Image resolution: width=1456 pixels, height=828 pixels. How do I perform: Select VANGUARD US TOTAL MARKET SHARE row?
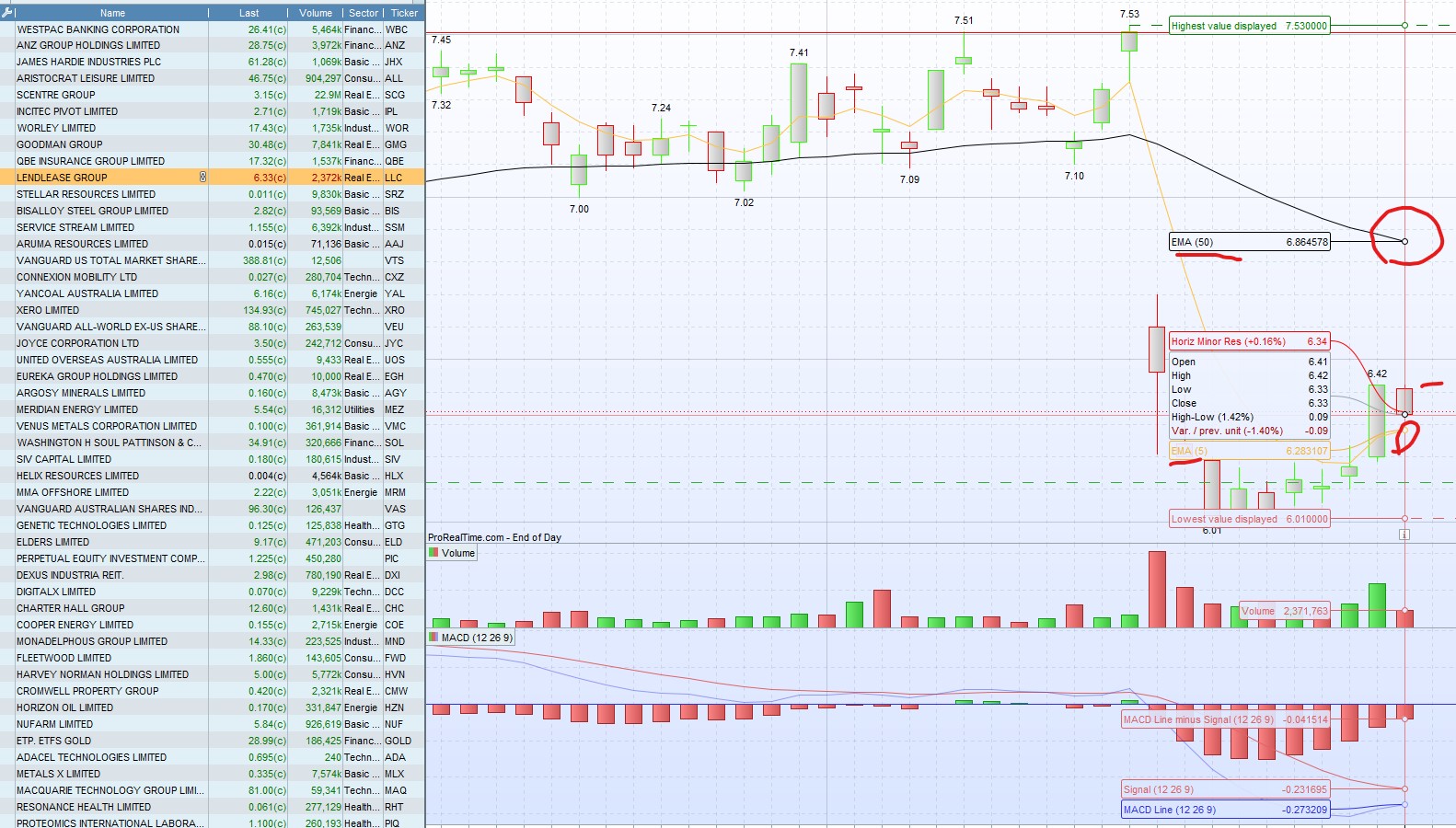click(x=212, y=260)
